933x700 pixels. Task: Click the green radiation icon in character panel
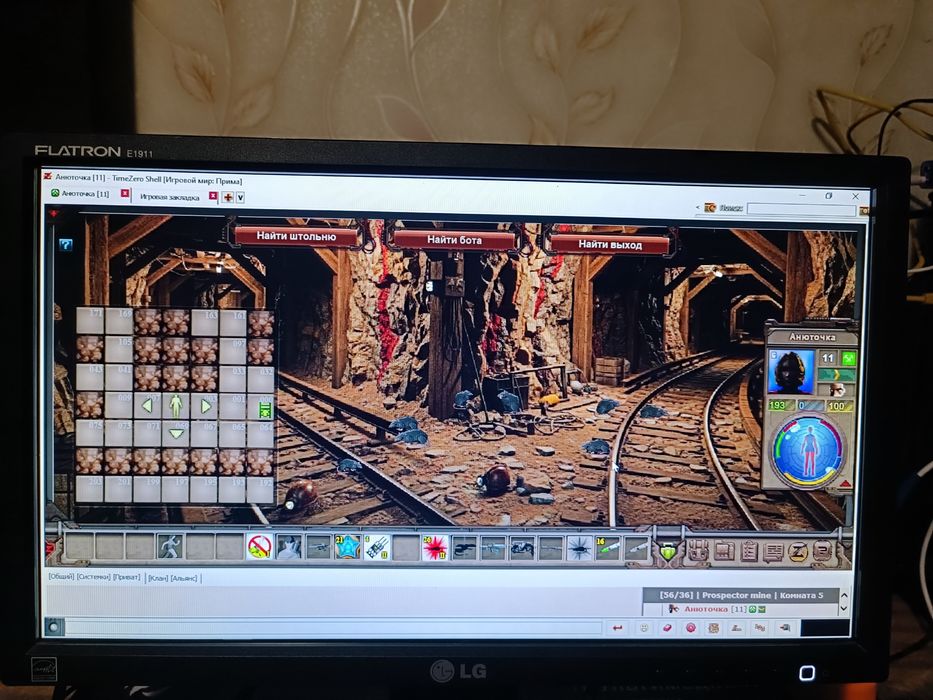[849, 358]
